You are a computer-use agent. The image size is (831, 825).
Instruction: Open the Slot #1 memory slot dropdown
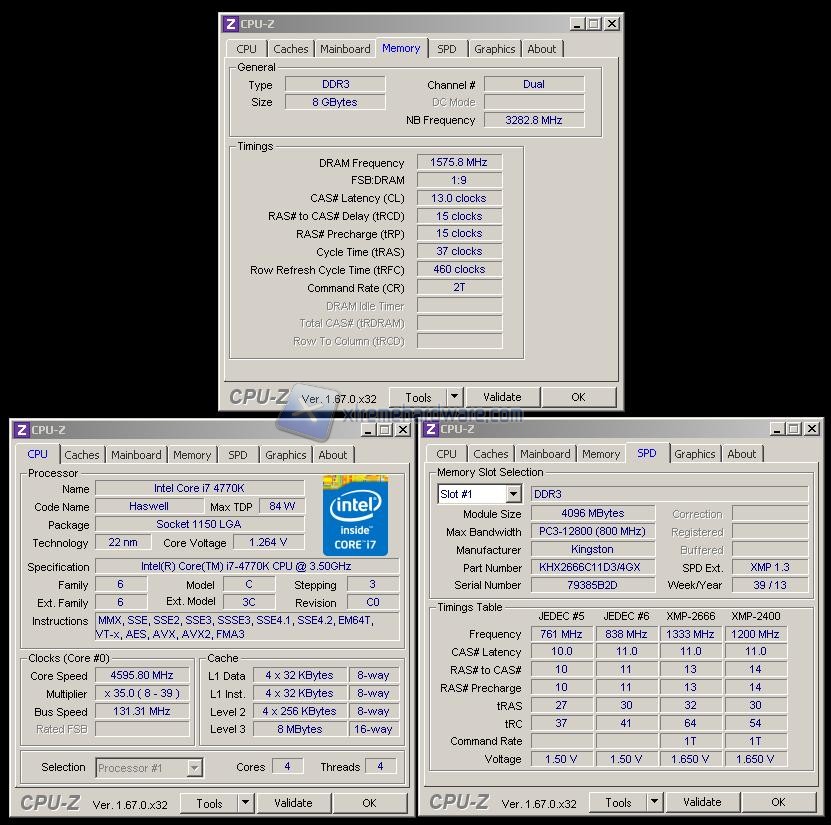pyautogui.click(x=513, y=495)
